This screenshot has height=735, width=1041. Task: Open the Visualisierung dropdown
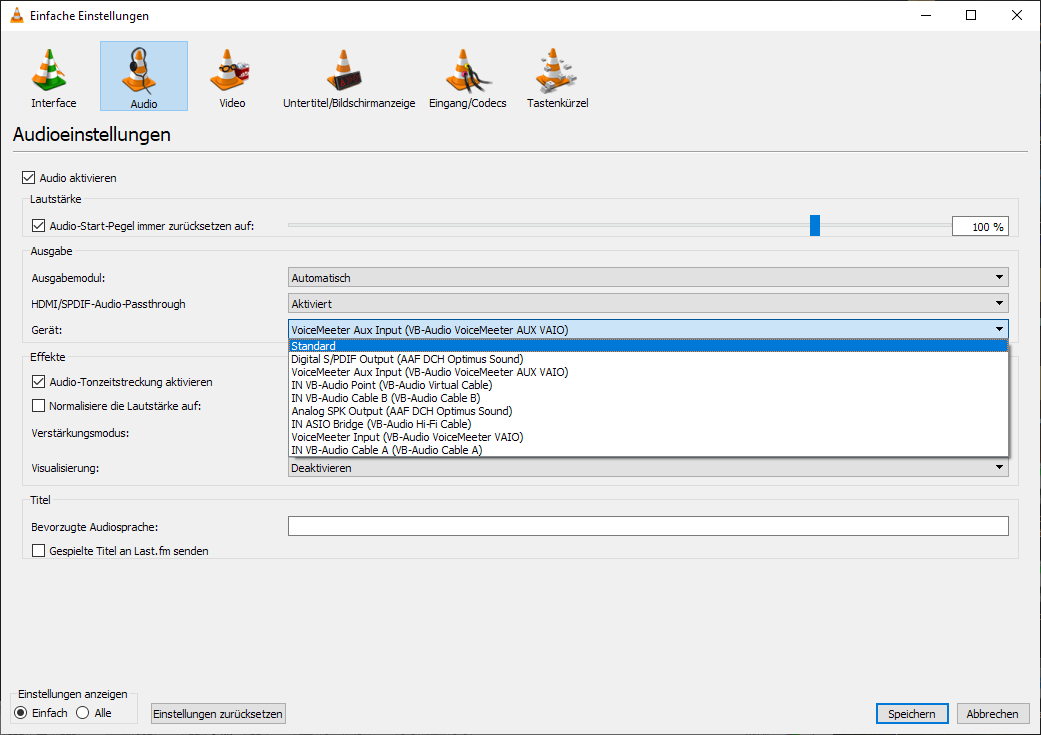coord(648,468)
